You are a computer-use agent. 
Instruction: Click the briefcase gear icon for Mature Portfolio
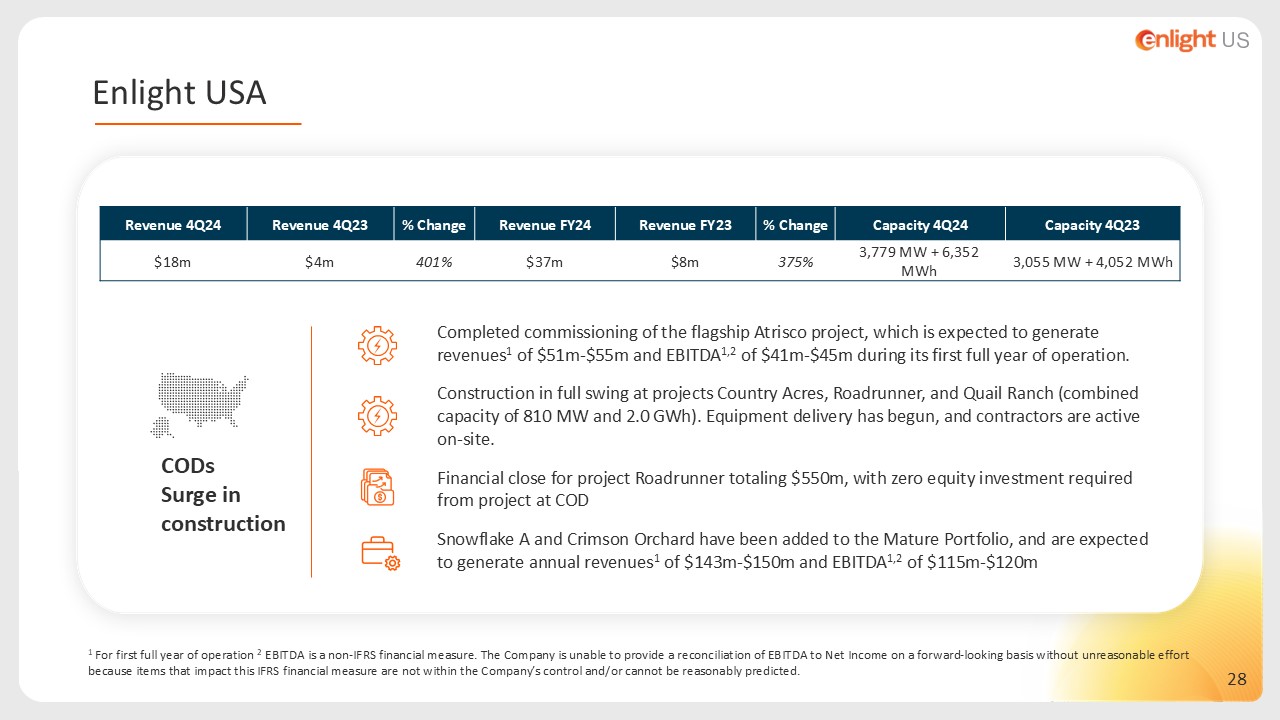380,553
